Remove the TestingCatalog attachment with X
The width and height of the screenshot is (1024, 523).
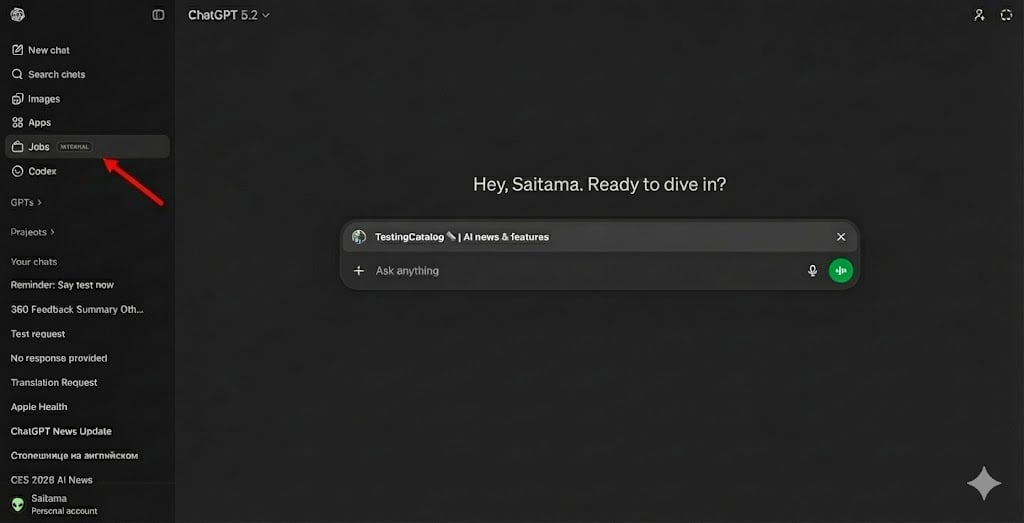coord(841,237)
